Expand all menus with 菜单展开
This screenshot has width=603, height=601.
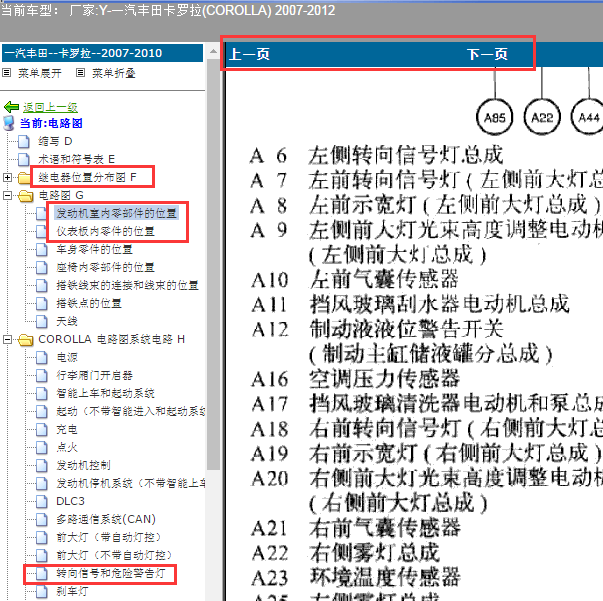click(40, 73)
